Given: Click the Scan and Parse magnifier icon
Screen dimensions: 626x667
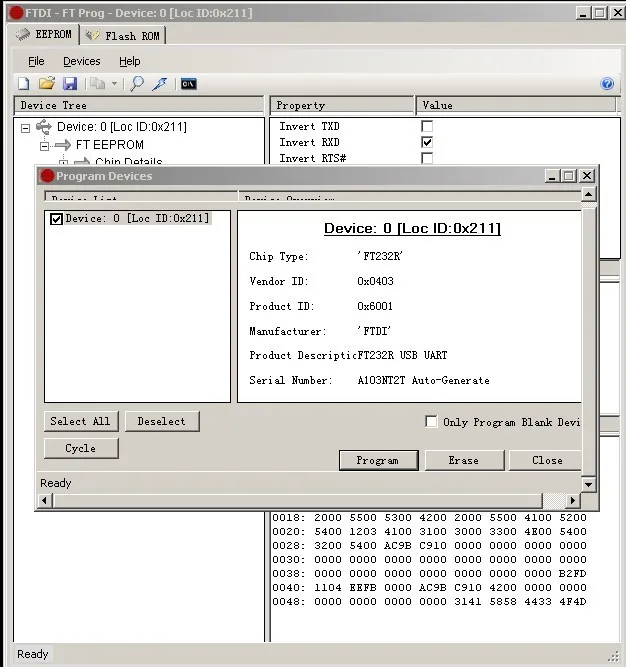Looking at the screenshot, I should (x=137, y=84).
